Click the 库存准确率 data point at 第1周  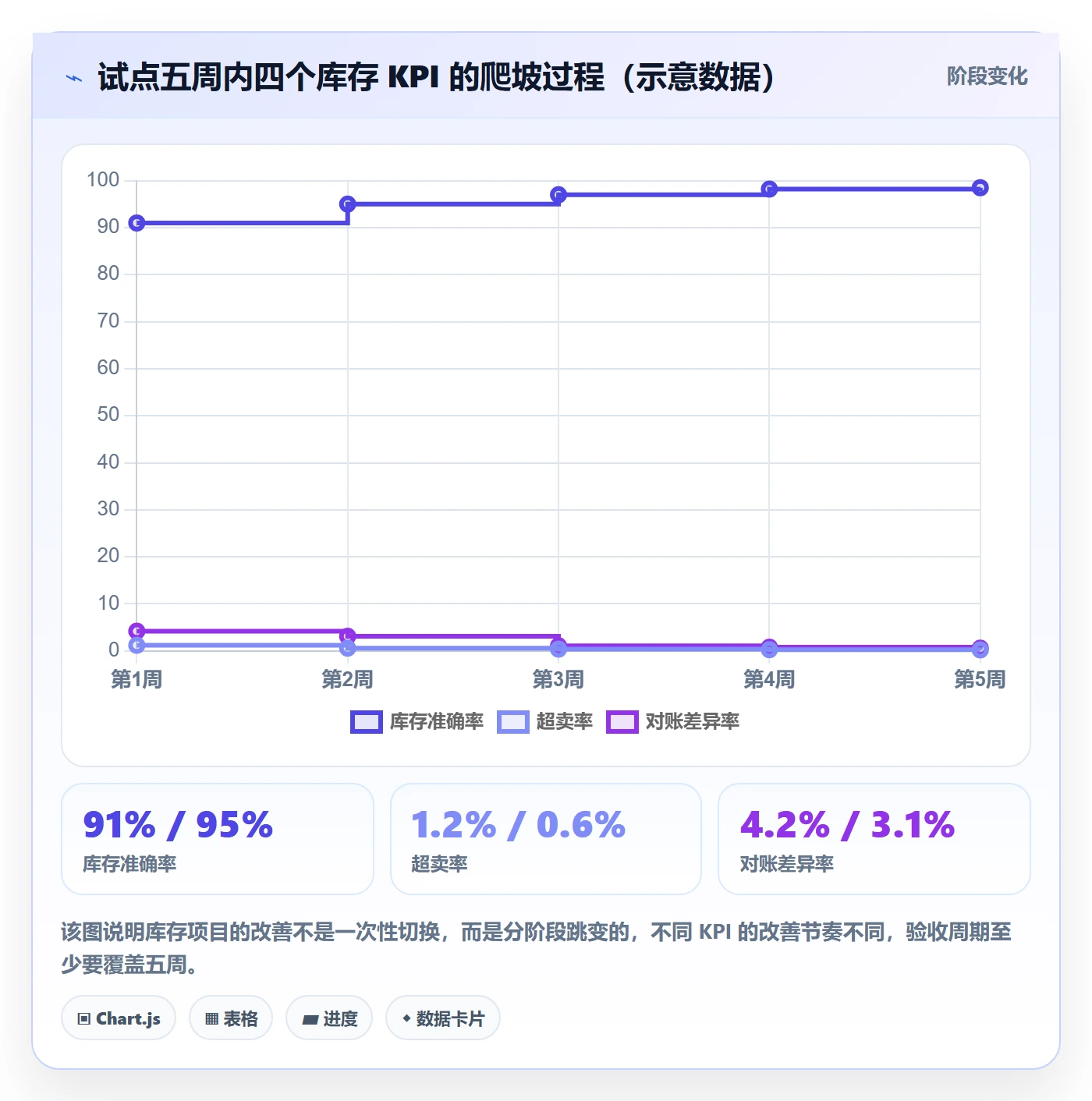[x=136, y=223]
